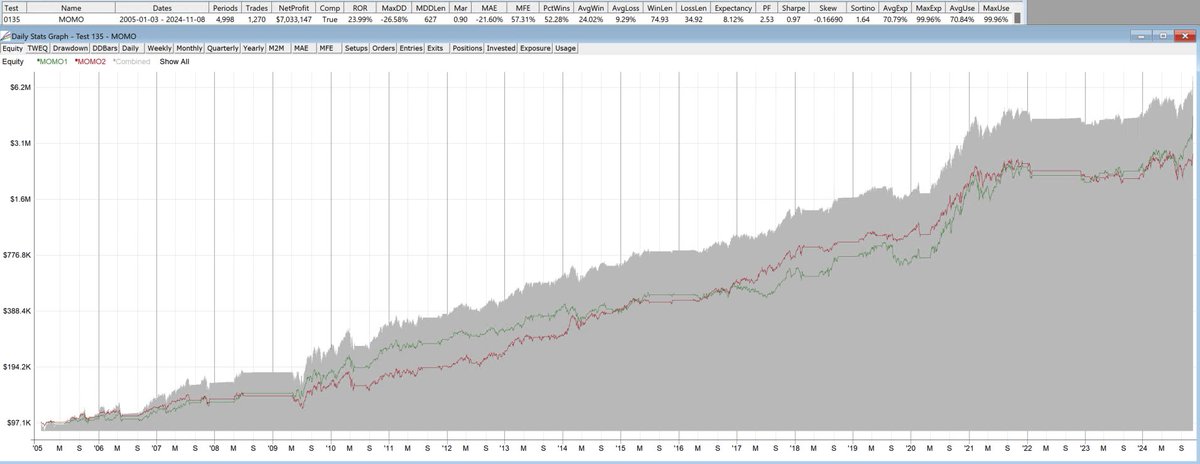Open the MFE tab in graph window
1200x464 pixels.
pyautogui.click(x=329, y=47)
